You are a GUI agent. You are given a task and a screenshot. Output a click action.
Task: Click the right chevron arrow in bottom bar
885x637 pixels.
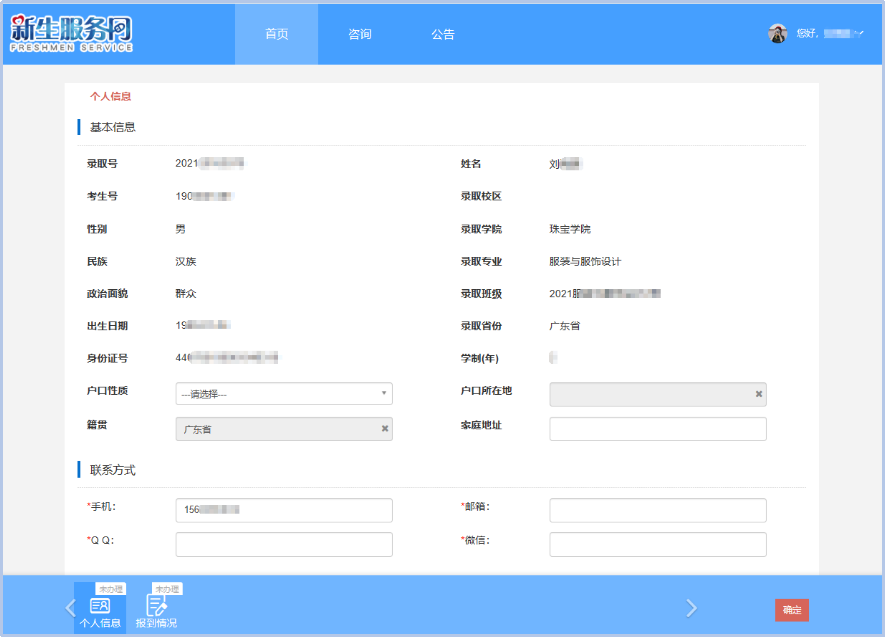[692, 607]
